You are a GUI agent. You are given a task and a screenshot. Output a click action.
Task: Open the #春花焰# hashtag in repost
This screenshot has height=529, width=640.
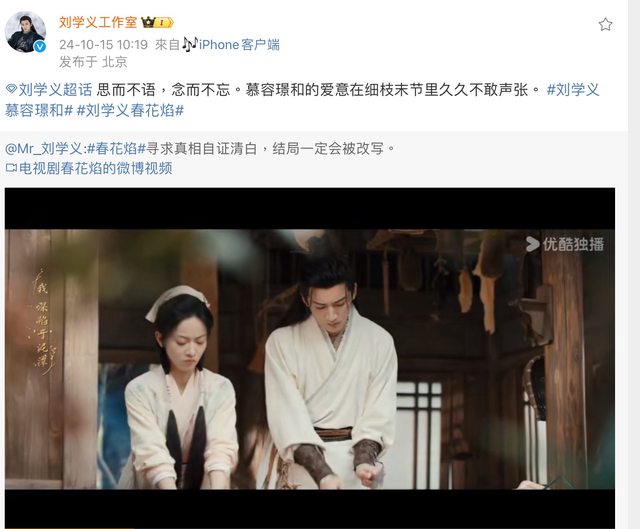click(x=116, y=149)
